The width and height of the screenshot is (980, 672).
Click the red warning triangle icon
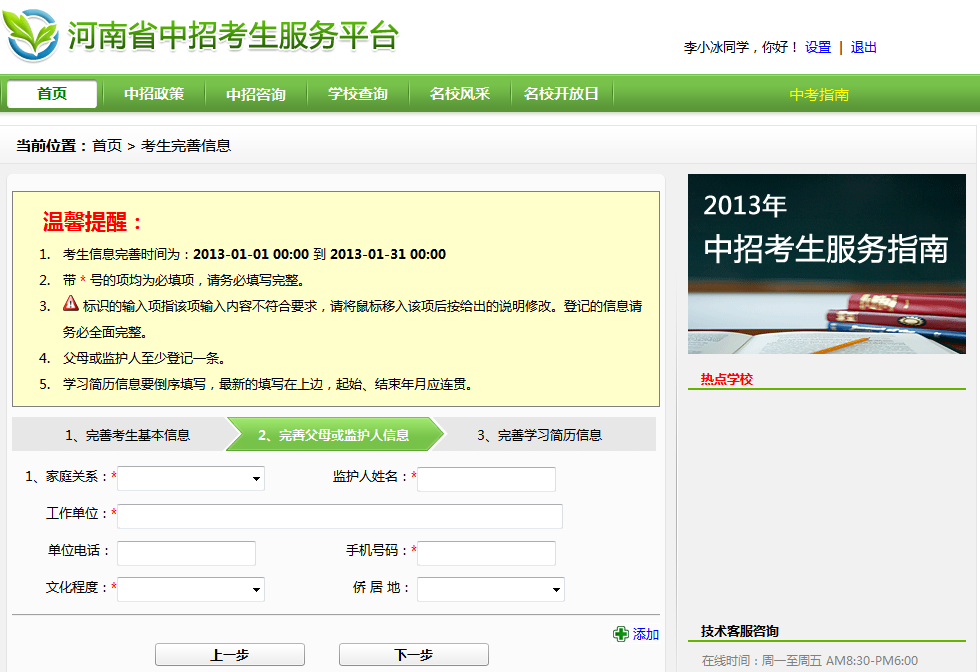[x=71, y=304]
